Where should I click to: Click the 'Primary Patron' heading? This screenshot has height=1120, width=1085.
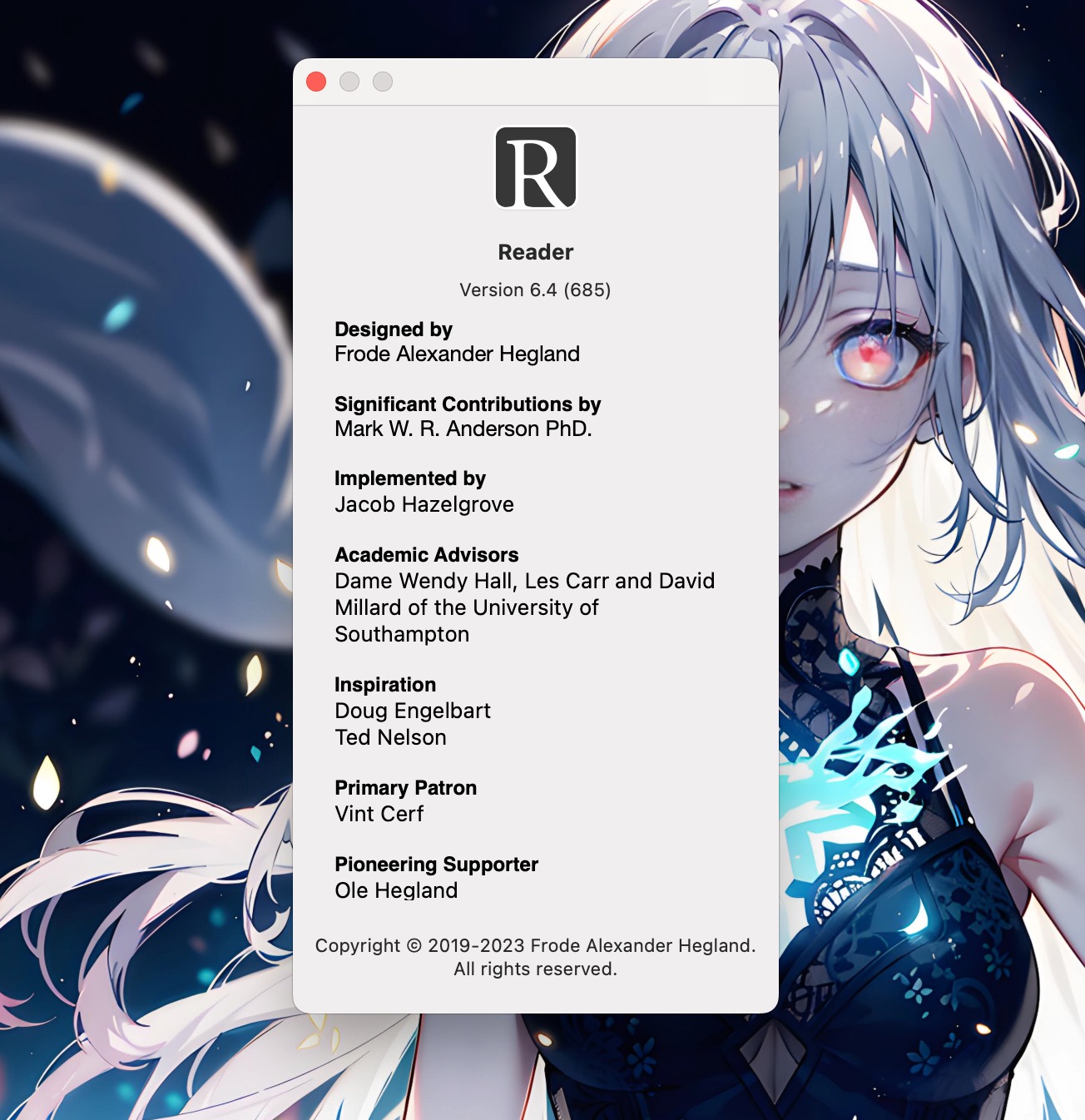[x=406, y=788]
